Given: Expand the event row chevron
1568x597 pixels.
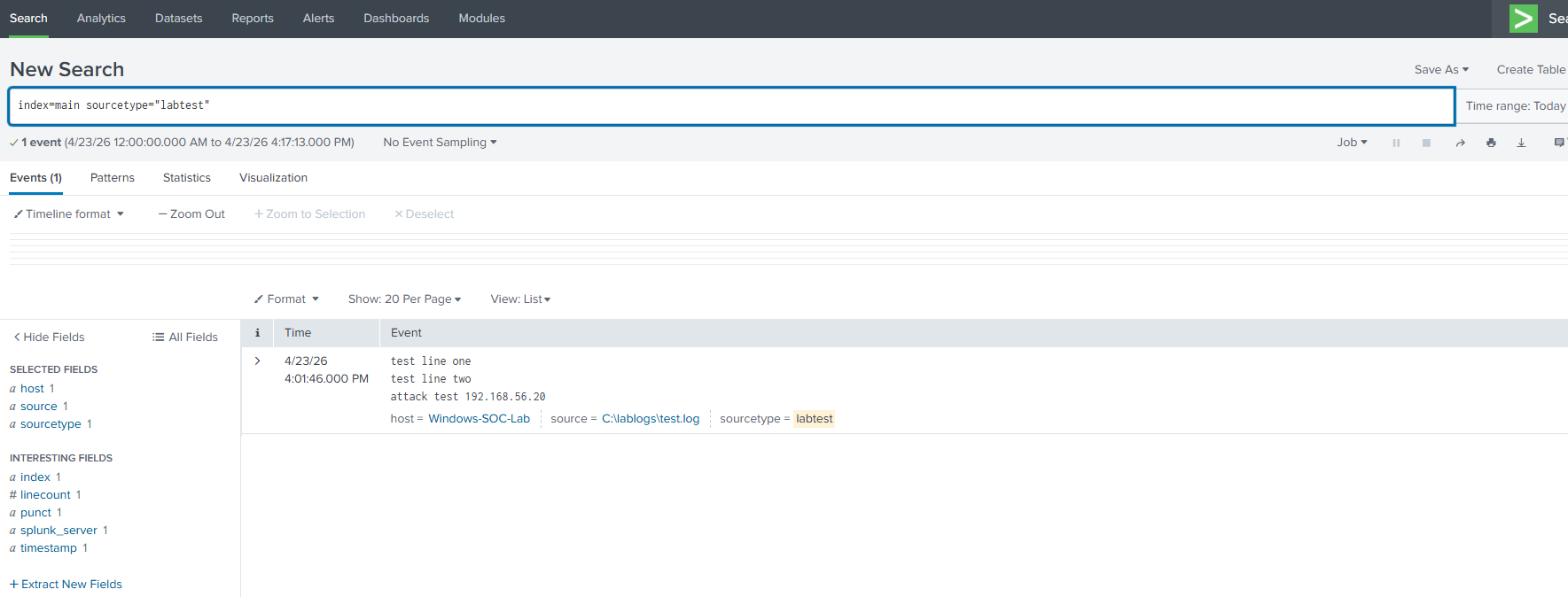Looking at the screenshot, I should [257, 361].
